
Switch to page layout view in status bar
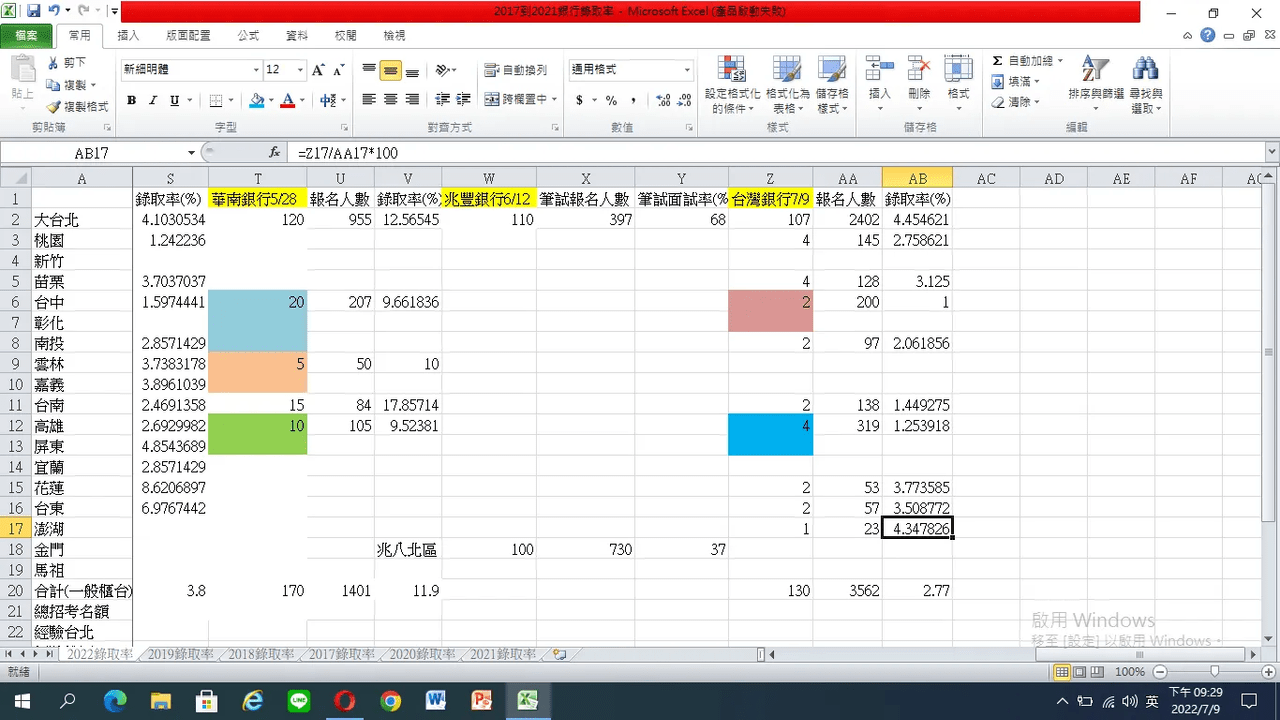pyautogui.click(x=1080, y=672)
